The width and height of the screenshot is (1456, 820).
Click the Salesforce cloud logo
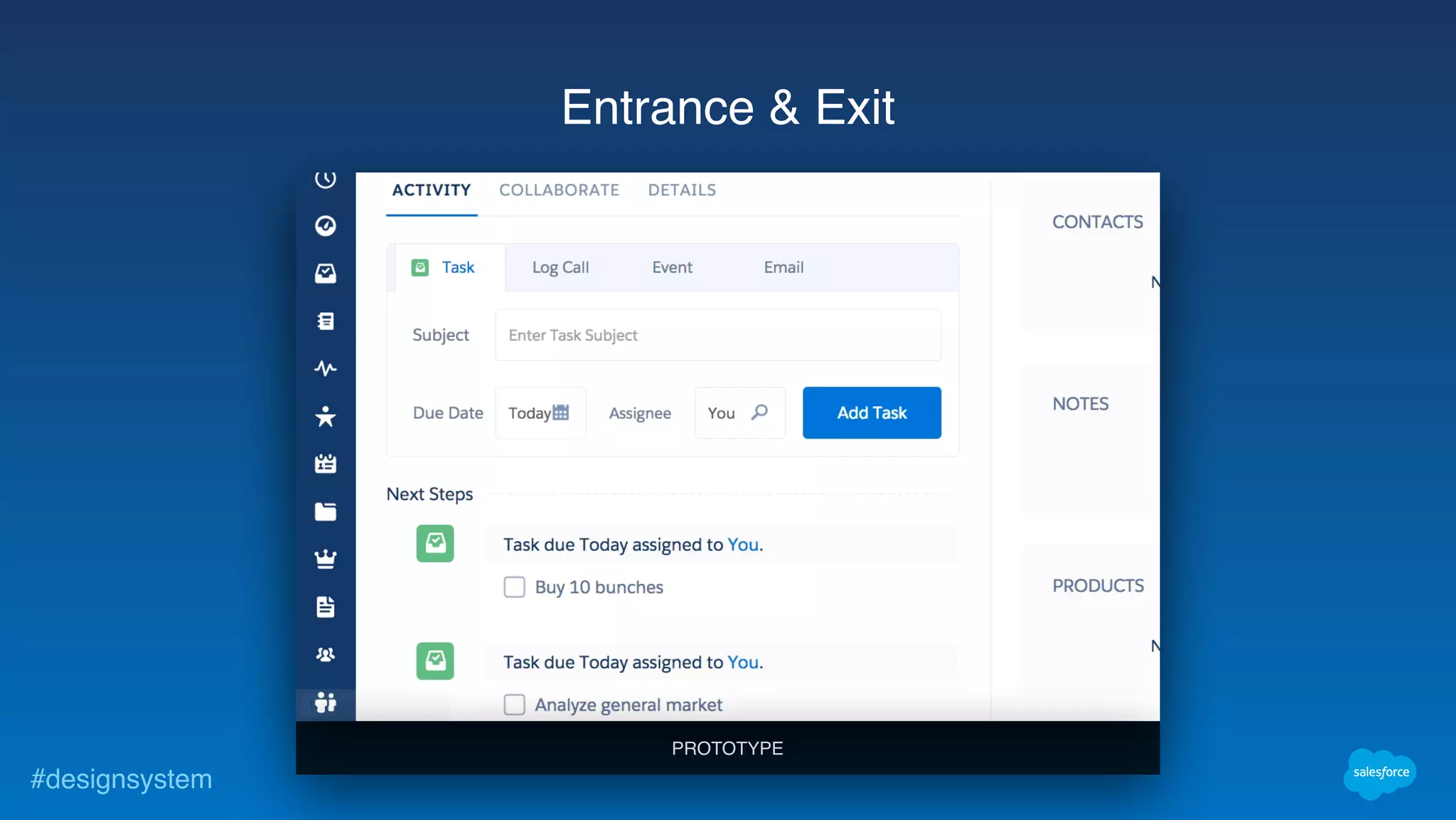[x=1380, y=773]
